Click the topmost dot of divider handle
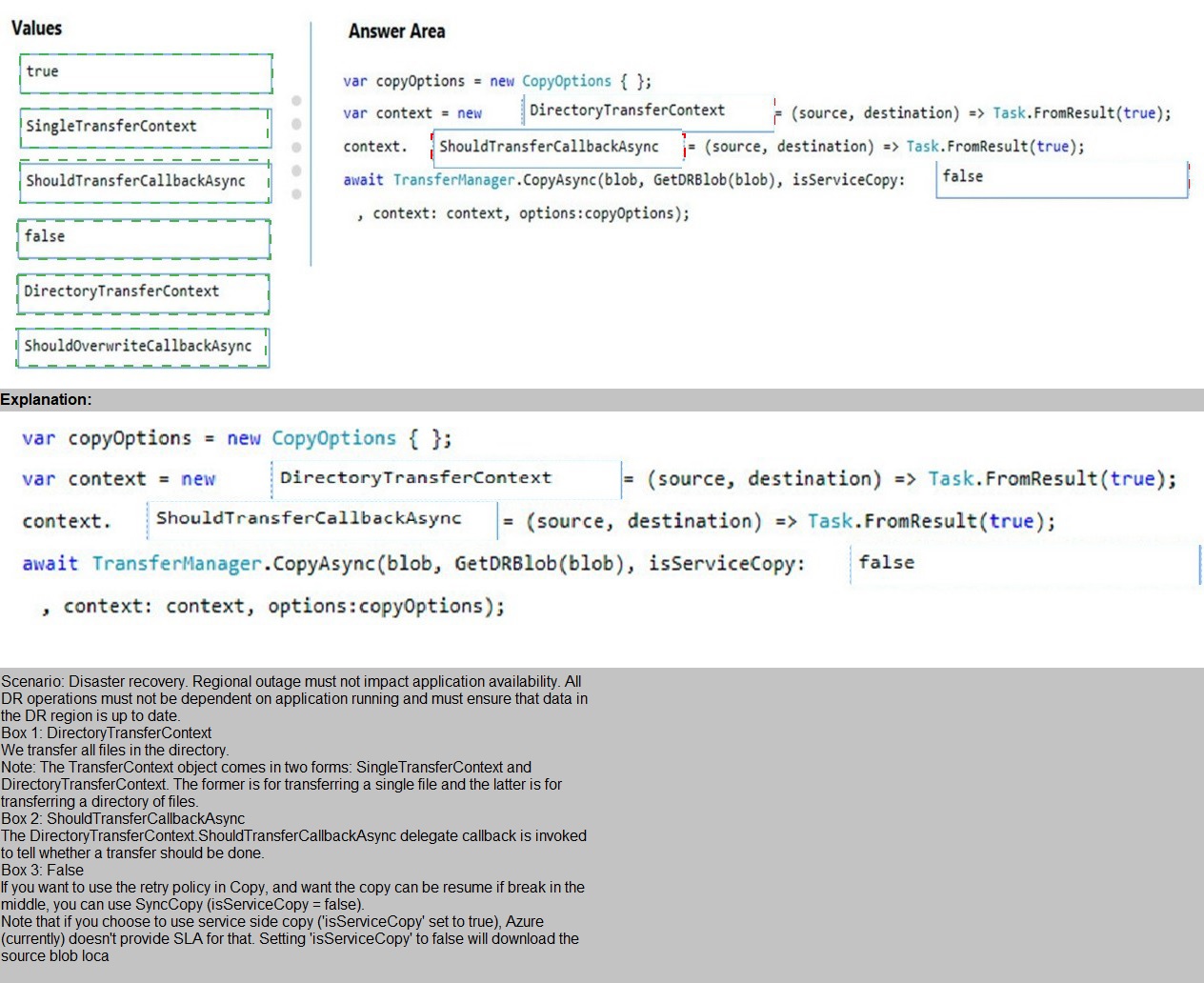 pyautogui.click(x=296, y=101)
